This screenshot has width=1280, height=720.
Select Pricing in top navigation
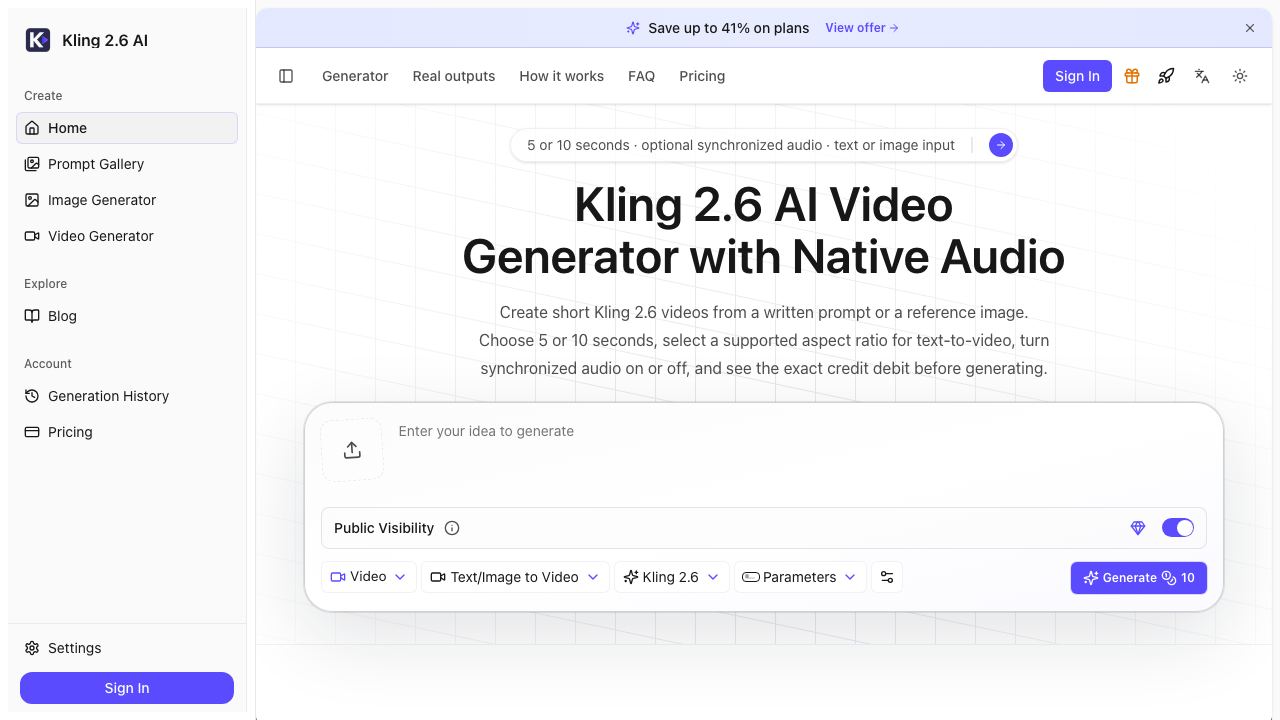coord(702,76)
